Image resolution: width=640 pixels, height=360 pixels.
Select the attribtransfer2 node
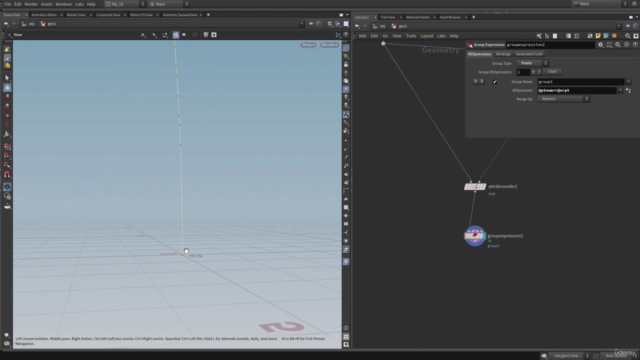pyautogui.click(x=475, y=187)
